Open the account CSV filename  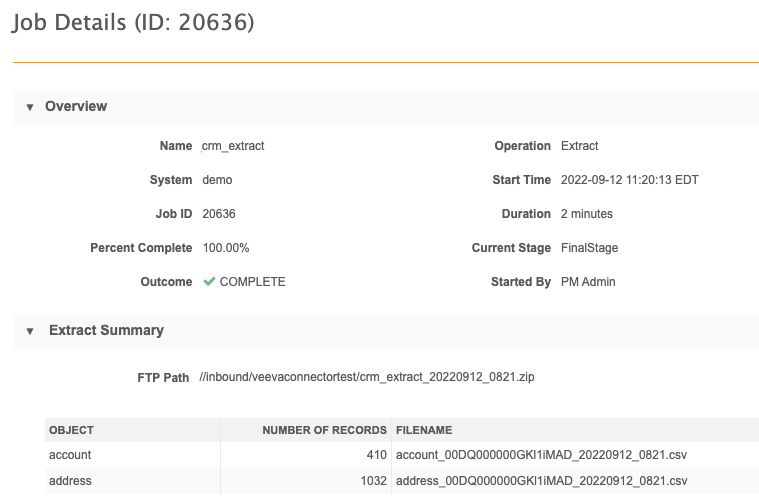[541, 455]
